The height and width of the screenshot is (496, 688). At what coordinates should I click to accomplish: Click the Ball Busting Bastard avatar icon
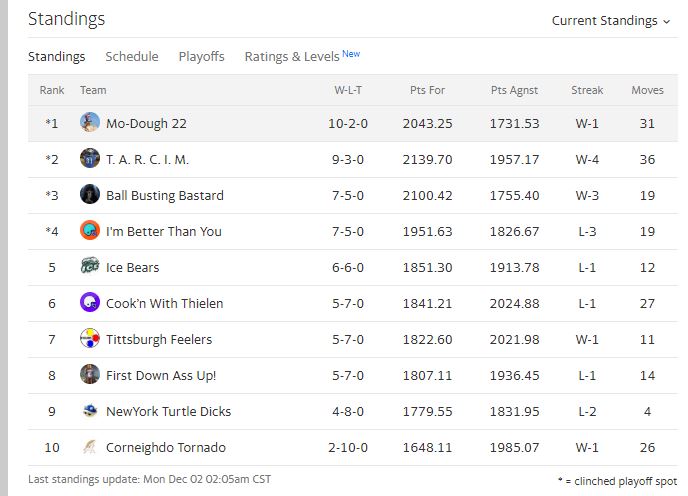[90, 195]
